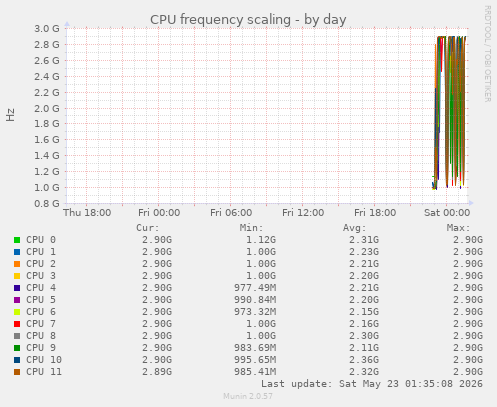Click the plotted frequency spikes in the graph
The image size is (497, 407).
[449, 113]
